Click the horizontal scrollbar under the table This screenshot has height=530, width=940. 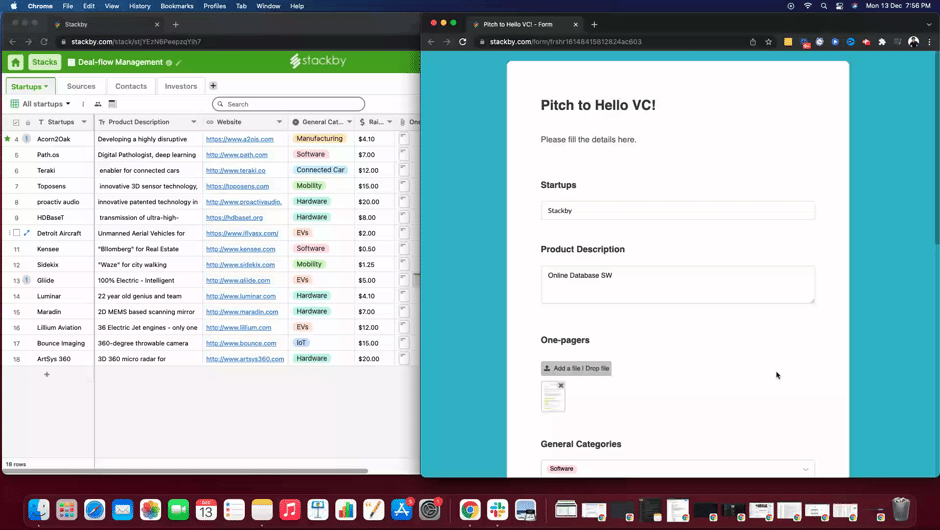(x=186, y=471)
